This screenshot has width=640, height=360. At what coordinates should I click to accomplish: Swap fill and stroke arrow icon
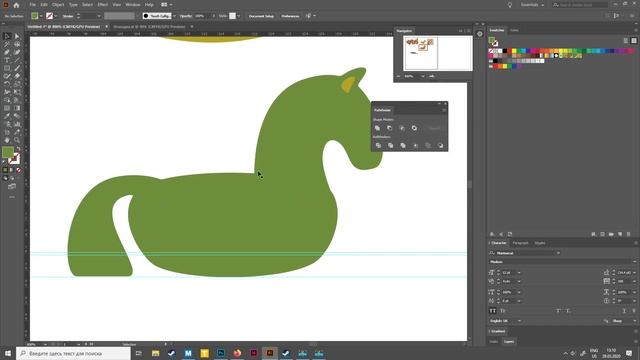(x=18, y=149)
